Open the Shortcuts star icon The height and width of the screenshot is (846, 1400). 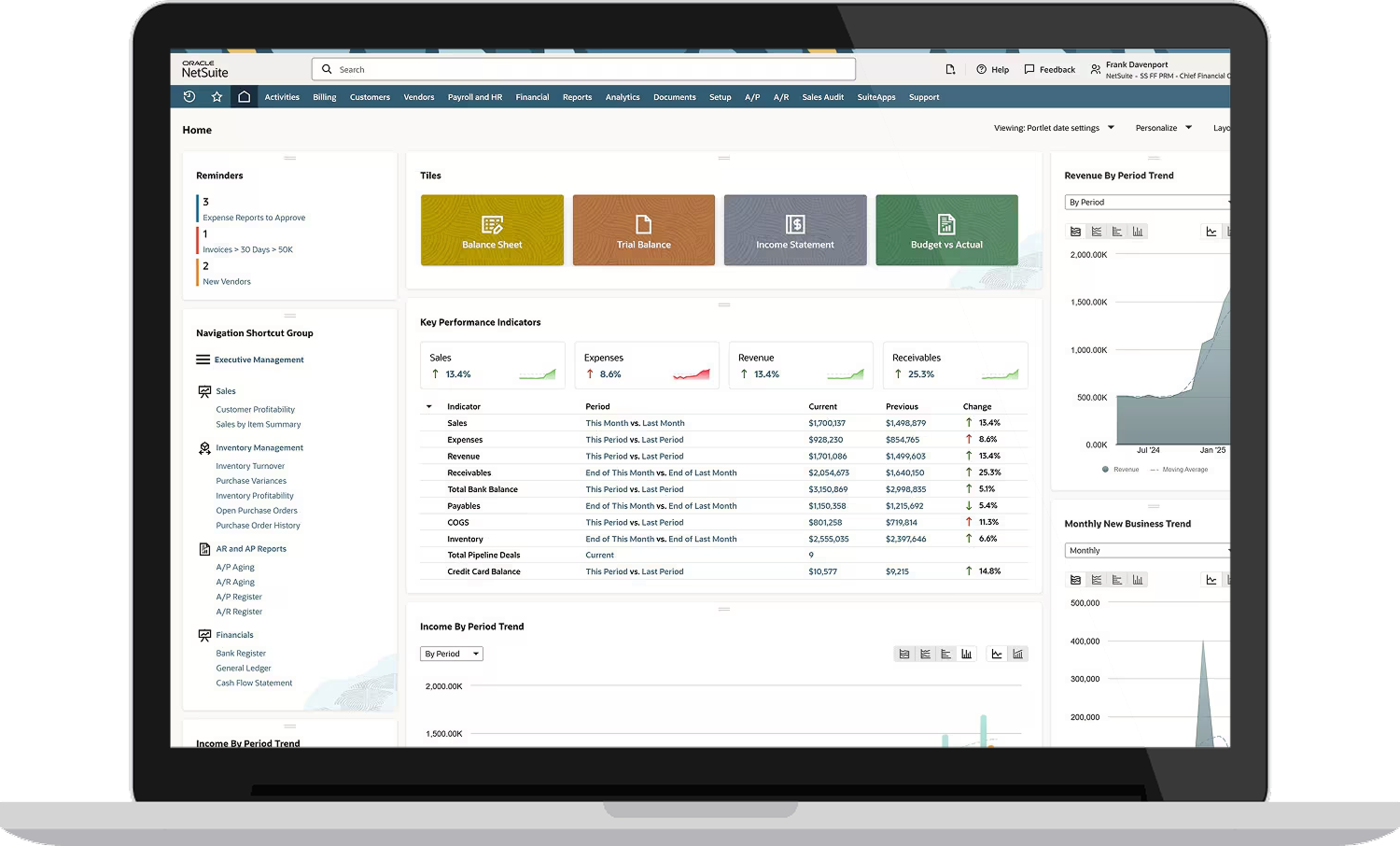coord(217,97)
